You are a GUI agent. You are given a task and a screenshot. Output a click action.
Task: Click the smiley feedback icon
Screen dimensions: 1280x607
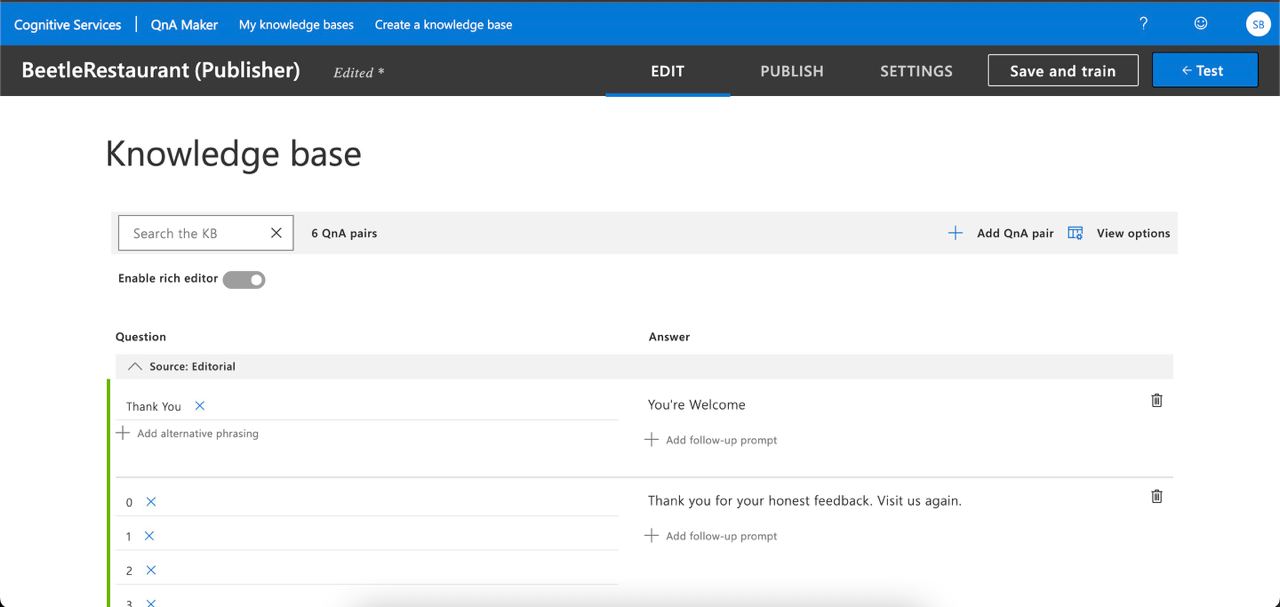[1201, 23]
